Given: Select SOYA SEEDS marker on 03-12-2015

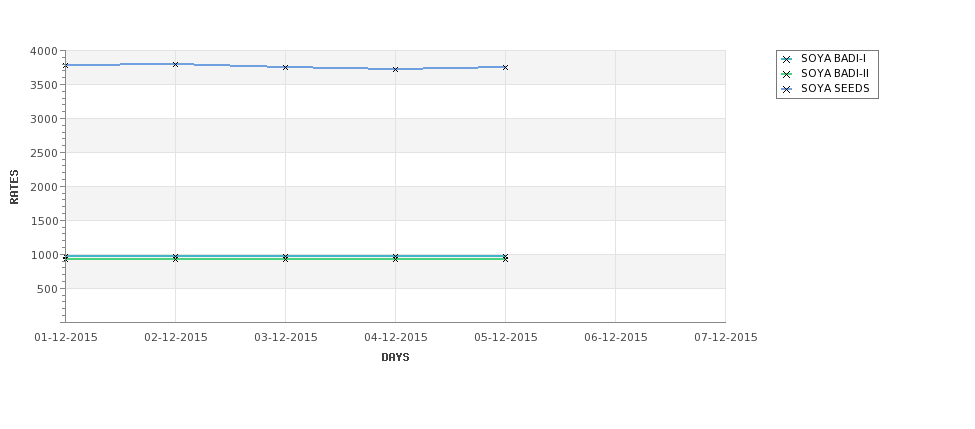Looking at the screenshot, I should [x=285, y=67].
